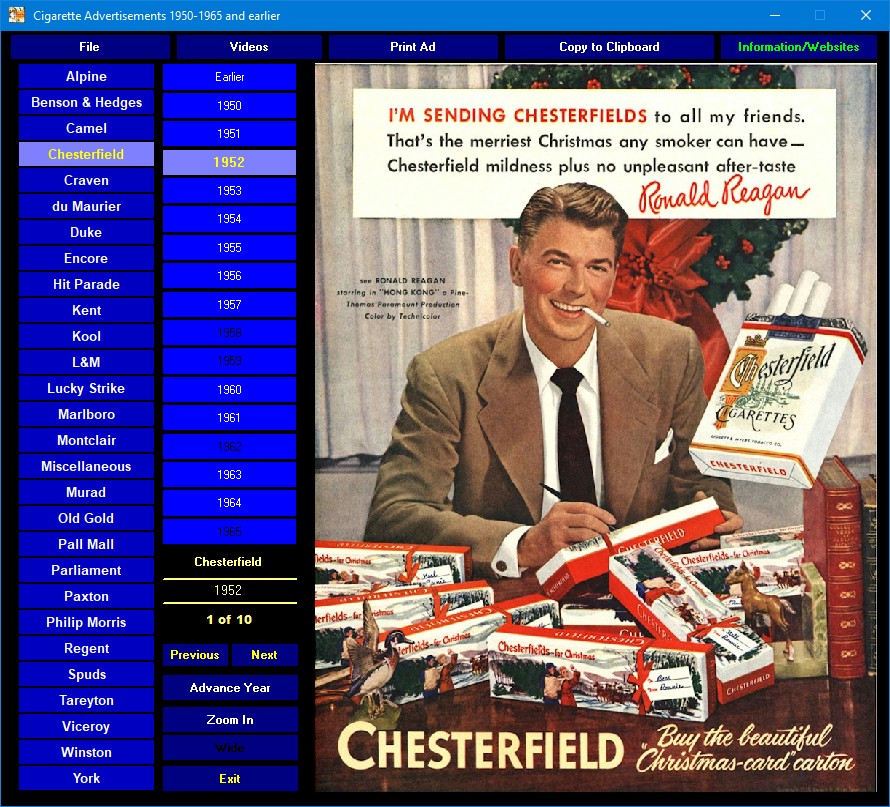Choose the Kool brand
The image size is (890, 807).
[x=86, y=337]
